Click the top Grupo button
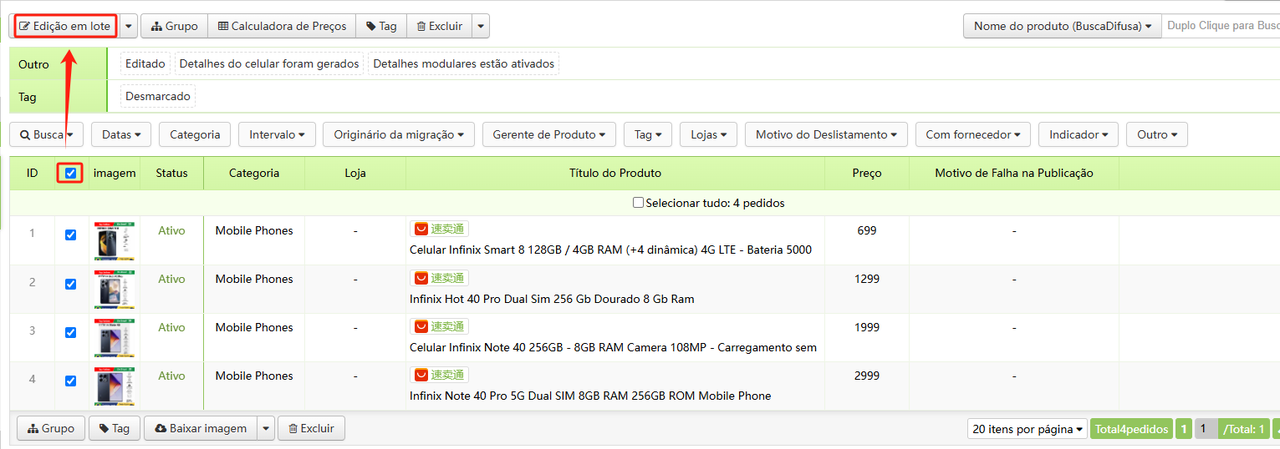This screenshot has height=449, width=1280. pos(175,26)
